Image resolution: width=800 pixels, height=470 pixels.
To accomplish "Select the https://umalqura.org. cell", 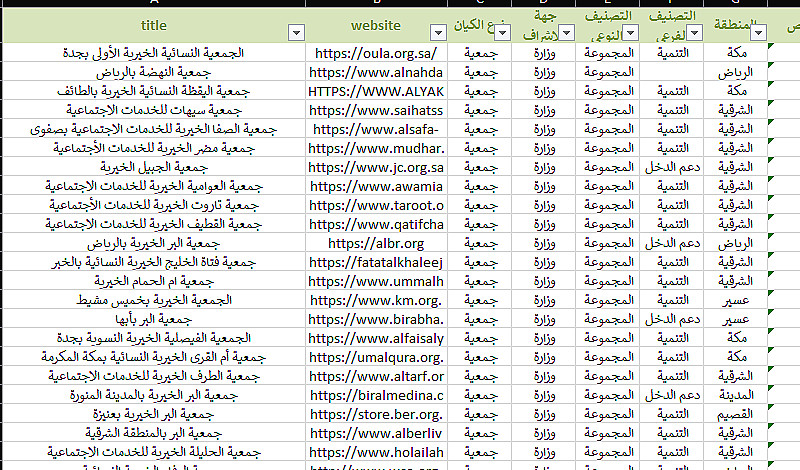I will (377, 357).
